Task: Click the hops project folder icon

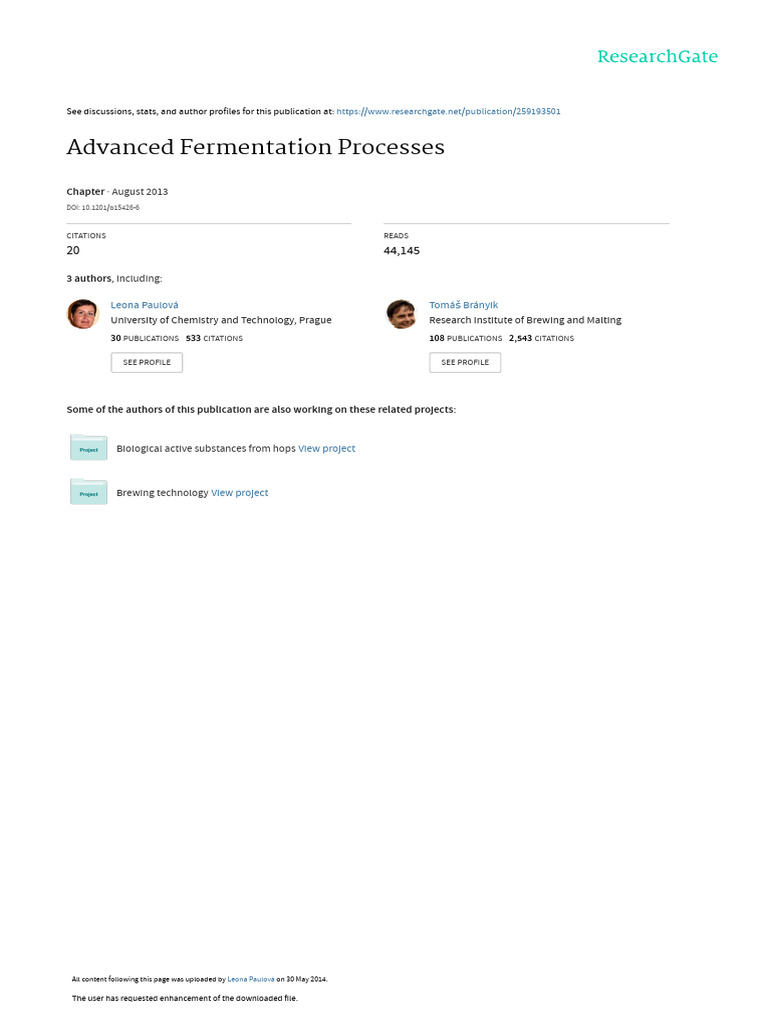Action: 88,448
